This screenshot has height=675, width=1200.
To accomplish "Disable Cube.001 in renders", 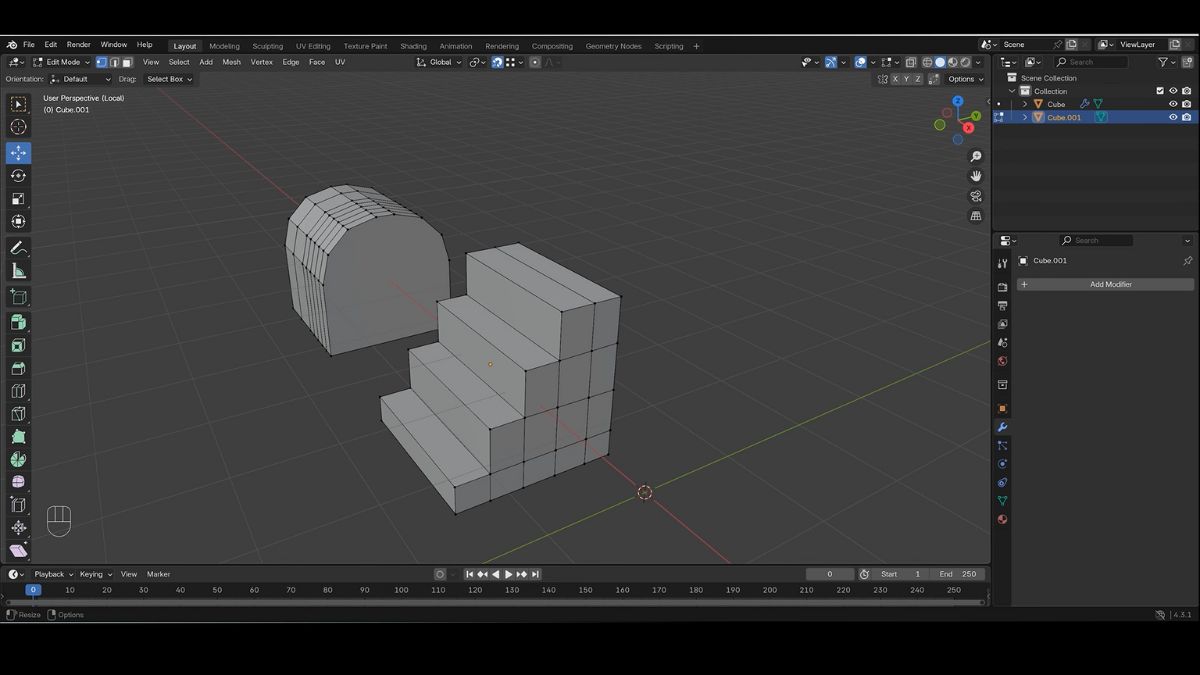I will coord(1186,117).
